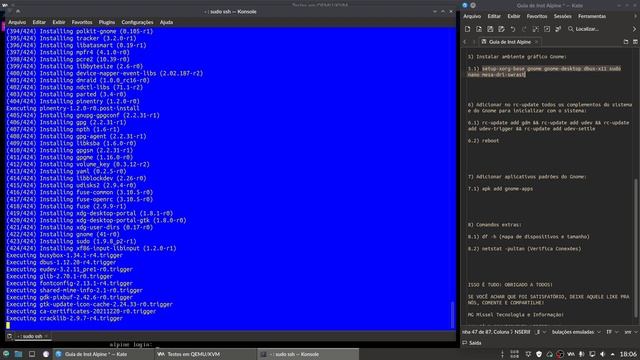
Task: Open Ferramentas menu in Kate
Action: point(592,16)
